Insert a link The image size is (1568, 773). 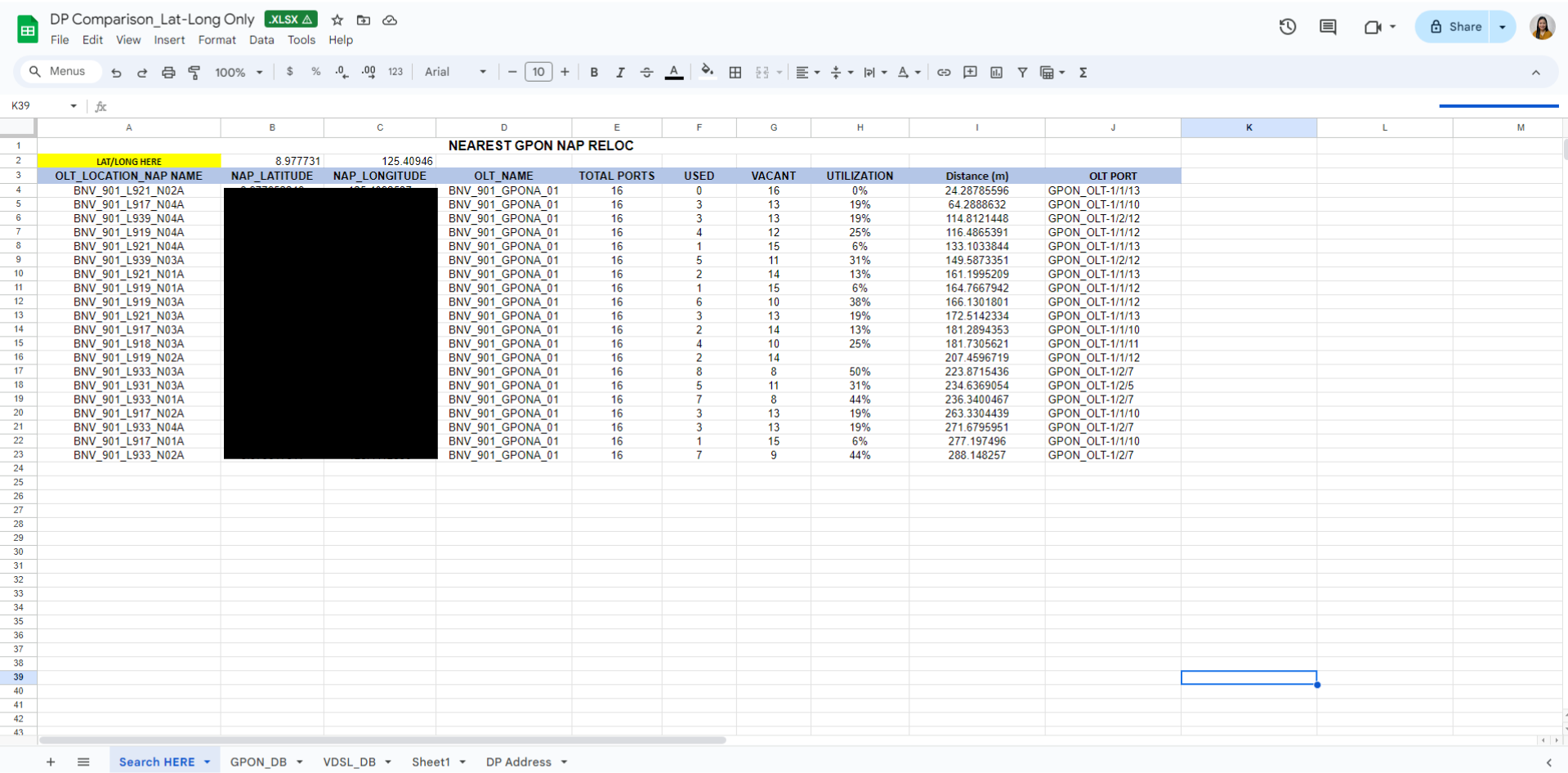tap(944, 73)
